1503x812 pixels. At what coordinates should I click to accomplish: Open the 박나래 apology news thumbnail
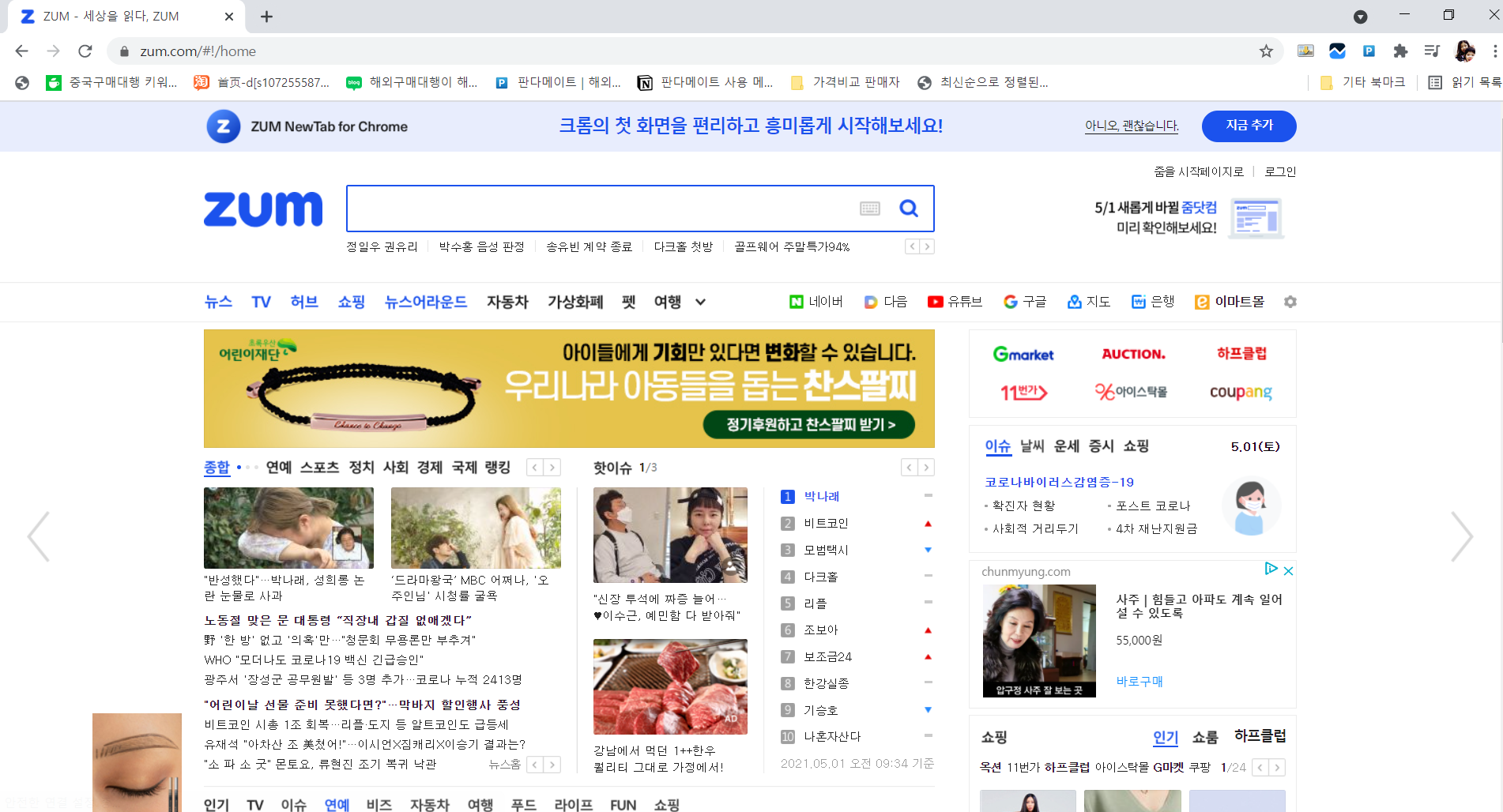(x=288, y=528)
